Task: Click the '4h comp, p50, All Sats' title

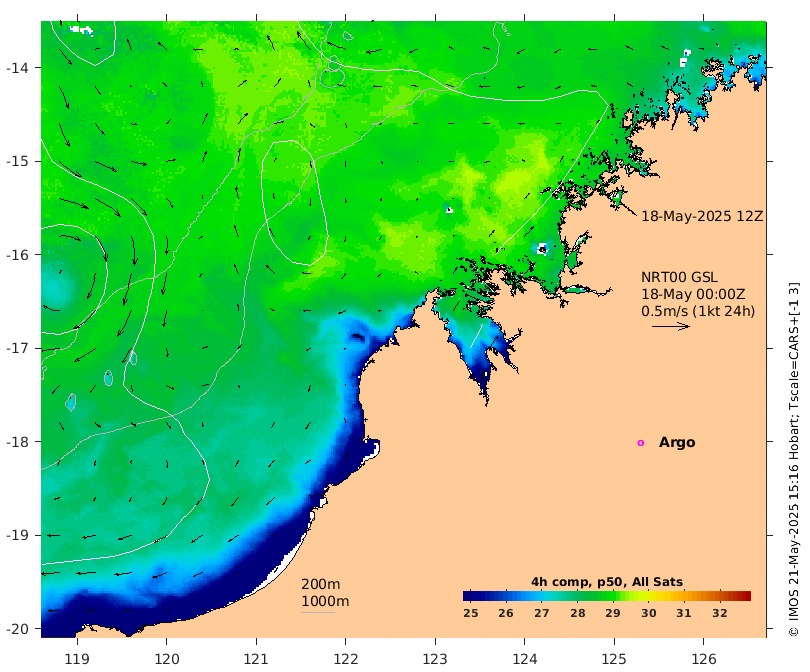Action: [607, 582]
